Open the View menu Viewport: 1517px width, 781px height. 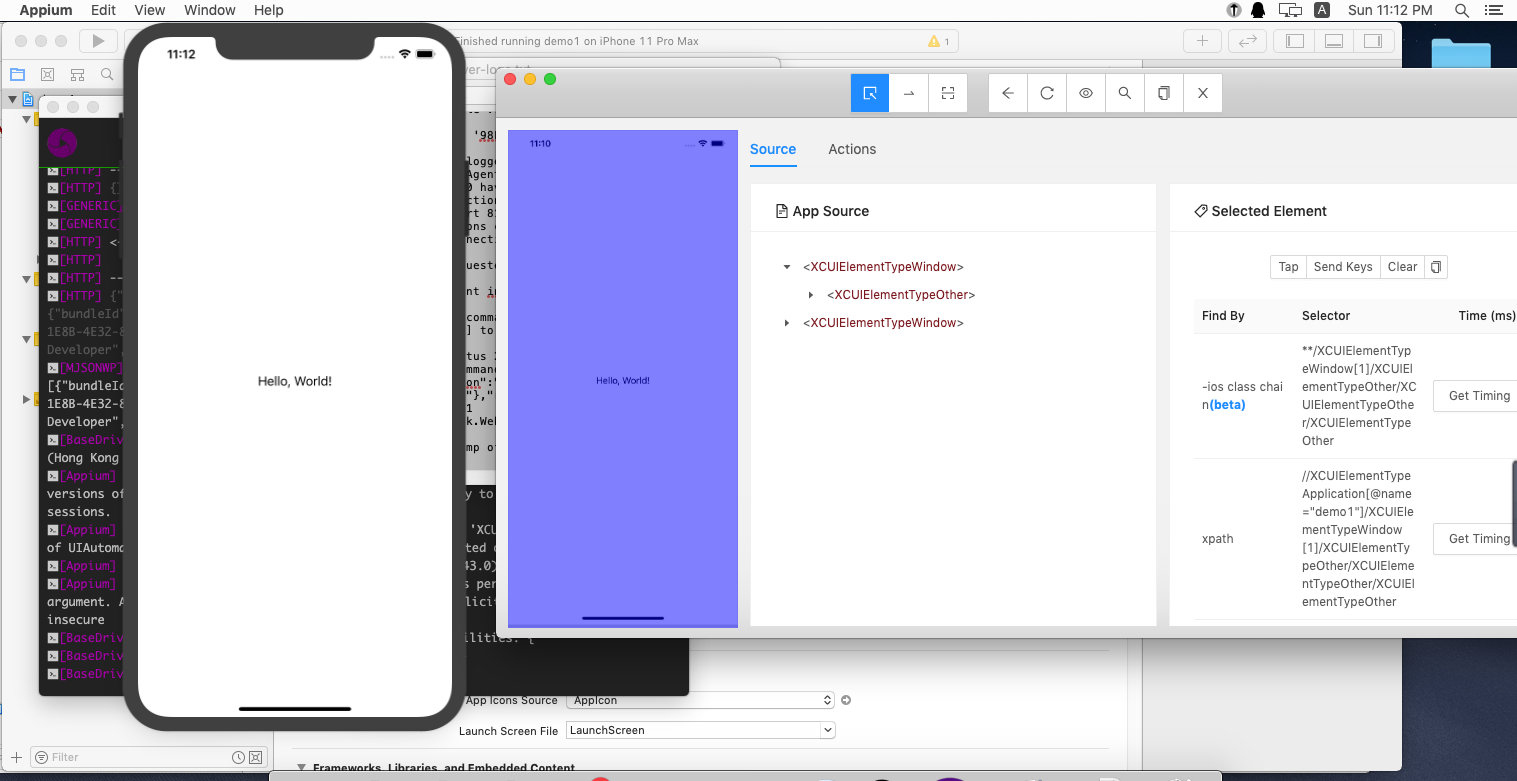click(x=150, y=10)
